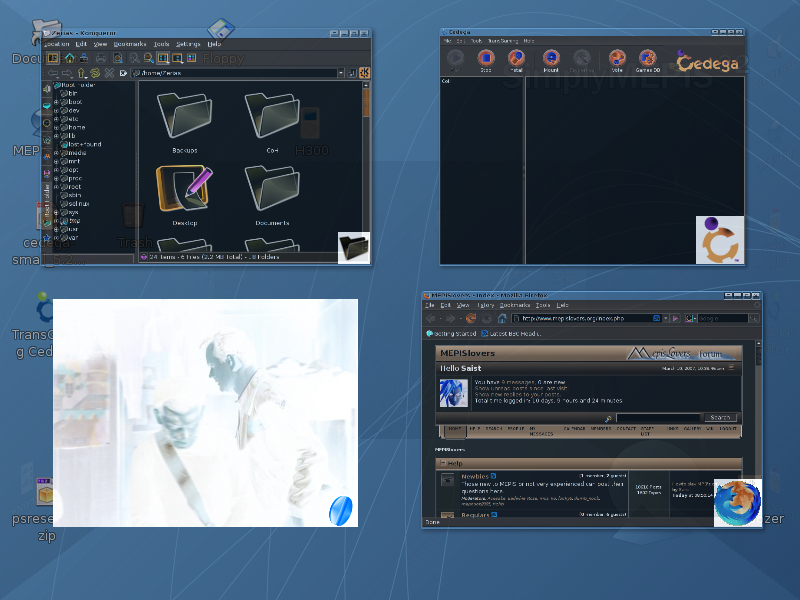Click the Mount icon in Cedega toolbar
Image resolution: width=800 pixels, height=600 pixels.
pyautogui.click(x=550, y=60)
